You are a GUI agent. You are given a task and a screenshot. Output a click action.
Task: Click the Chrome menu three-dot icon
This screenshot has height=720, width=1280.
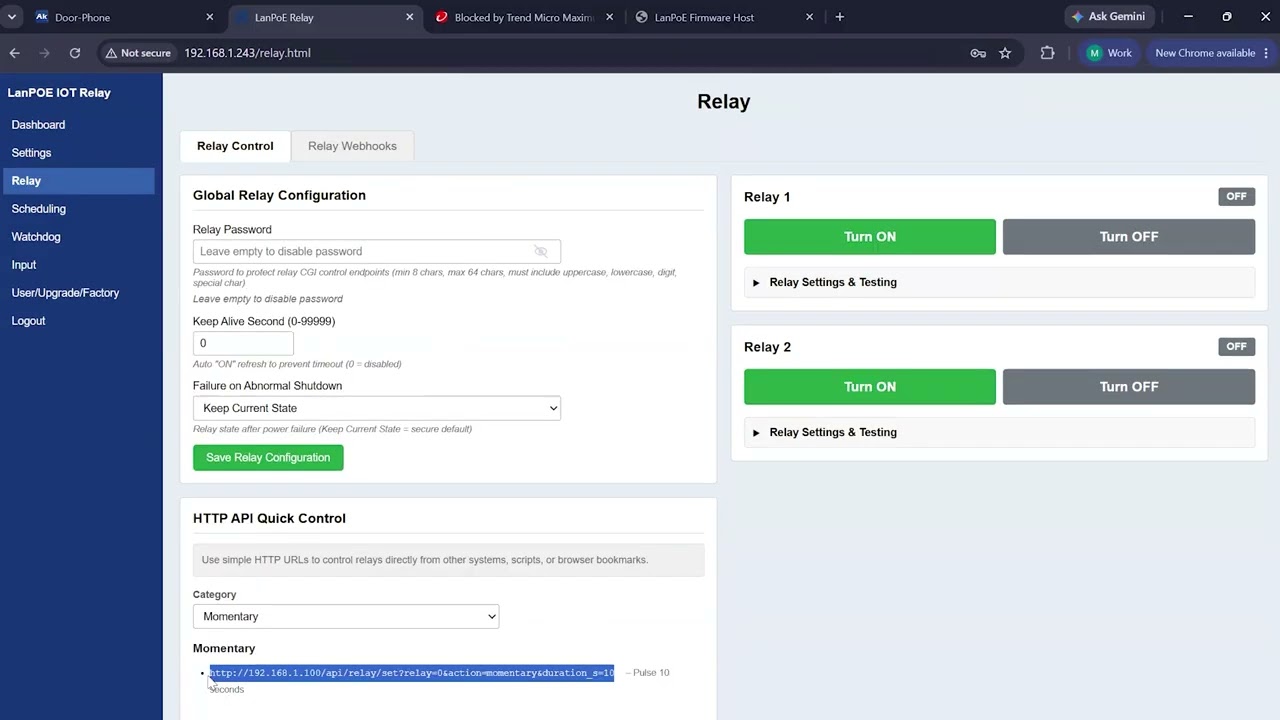(x=1267, y=53)
